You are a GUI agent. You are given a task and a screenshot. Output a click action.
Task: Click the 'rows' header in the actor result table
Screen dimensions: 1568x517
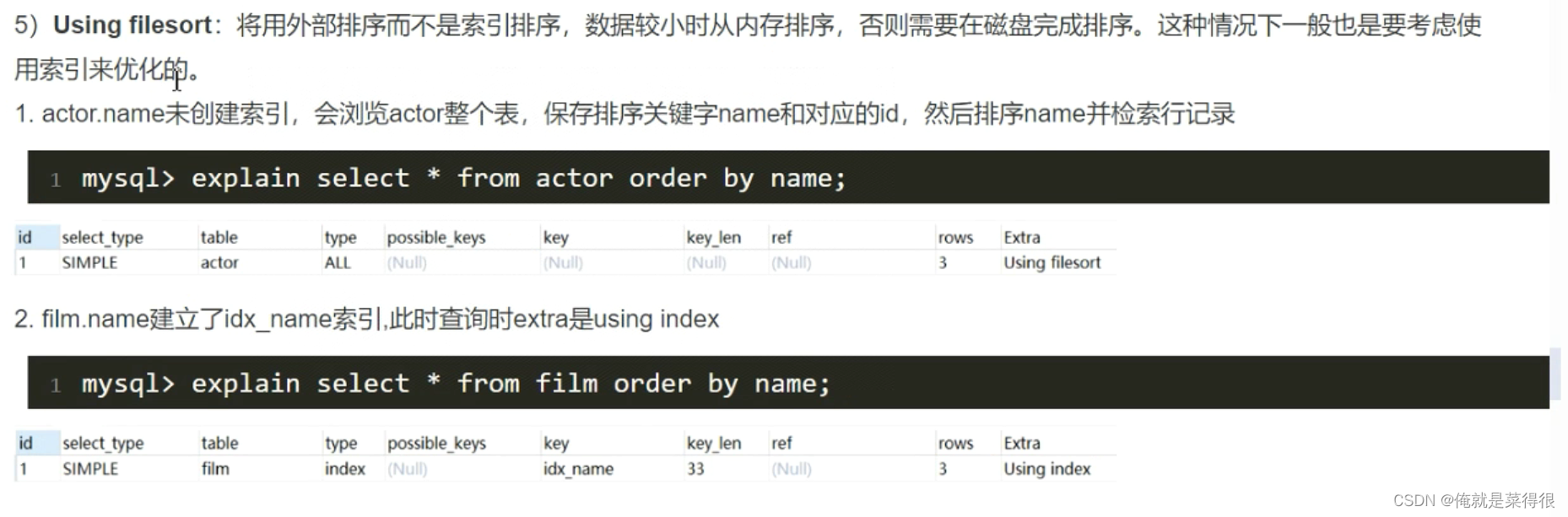click(x=955, y=238)
